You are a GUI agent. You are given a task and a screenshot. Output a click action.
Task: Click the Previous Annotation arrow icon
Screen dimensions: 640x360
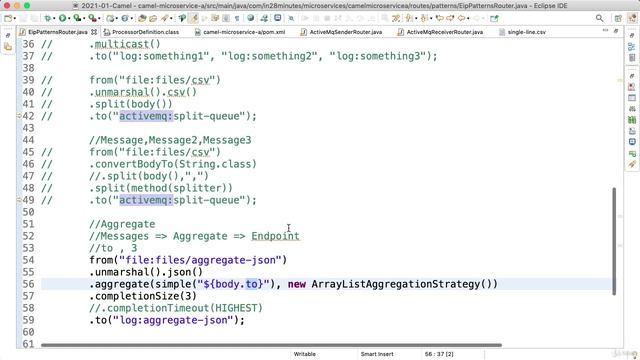point(424,18)
